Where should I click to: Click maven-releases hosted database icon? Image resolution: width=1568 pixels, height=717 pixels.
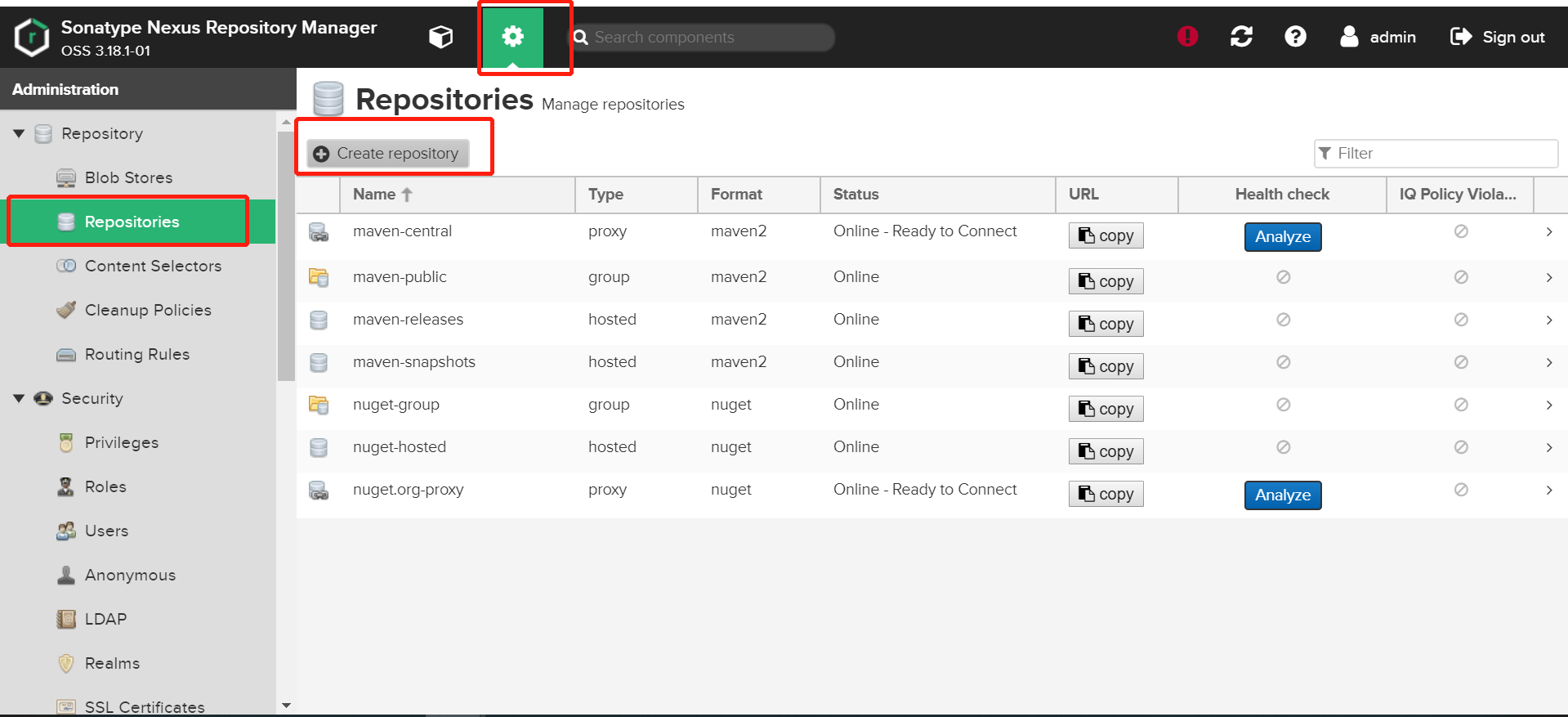point(319,320)
